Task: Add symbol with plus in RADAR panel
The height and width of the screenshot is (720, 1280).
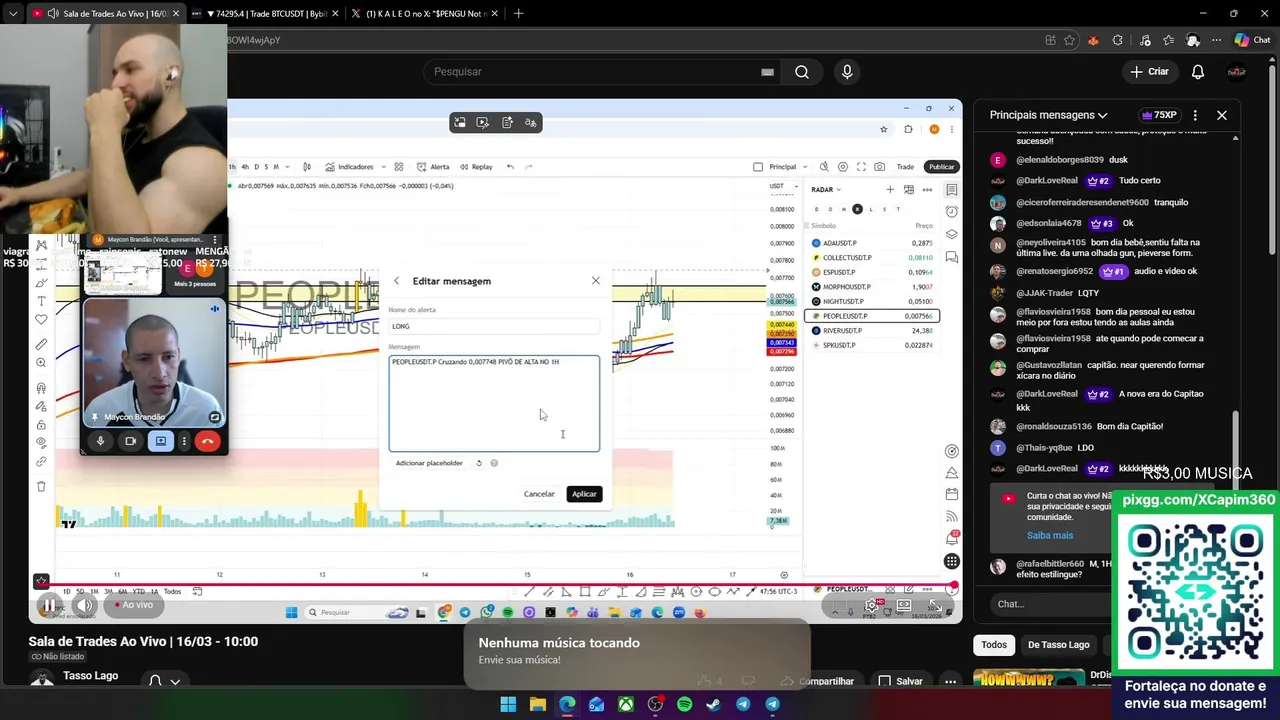Action: pyautogui.click(x=890, y=189)
